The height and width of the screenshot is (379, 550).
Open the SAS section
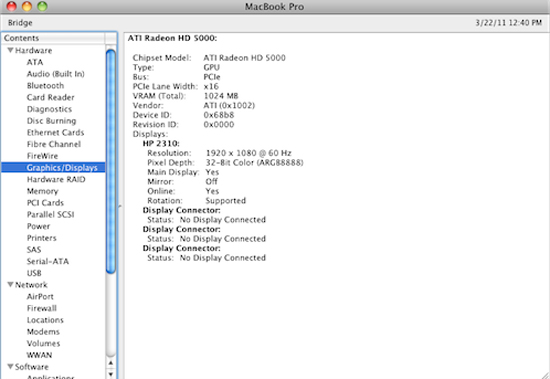(34, 250)
